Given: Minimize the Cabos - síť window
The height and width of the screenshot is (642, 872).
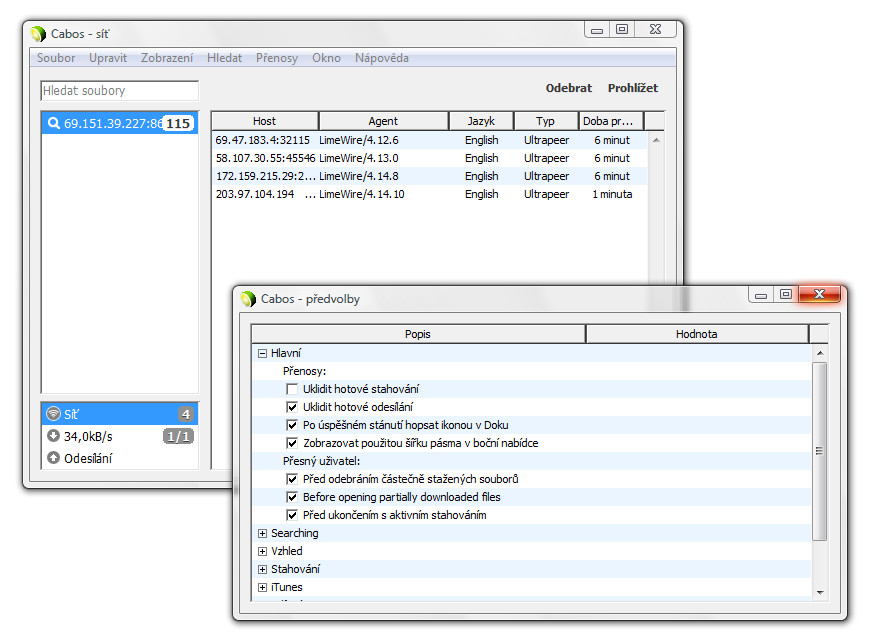Looking at the screenshot, I should 597,30.
